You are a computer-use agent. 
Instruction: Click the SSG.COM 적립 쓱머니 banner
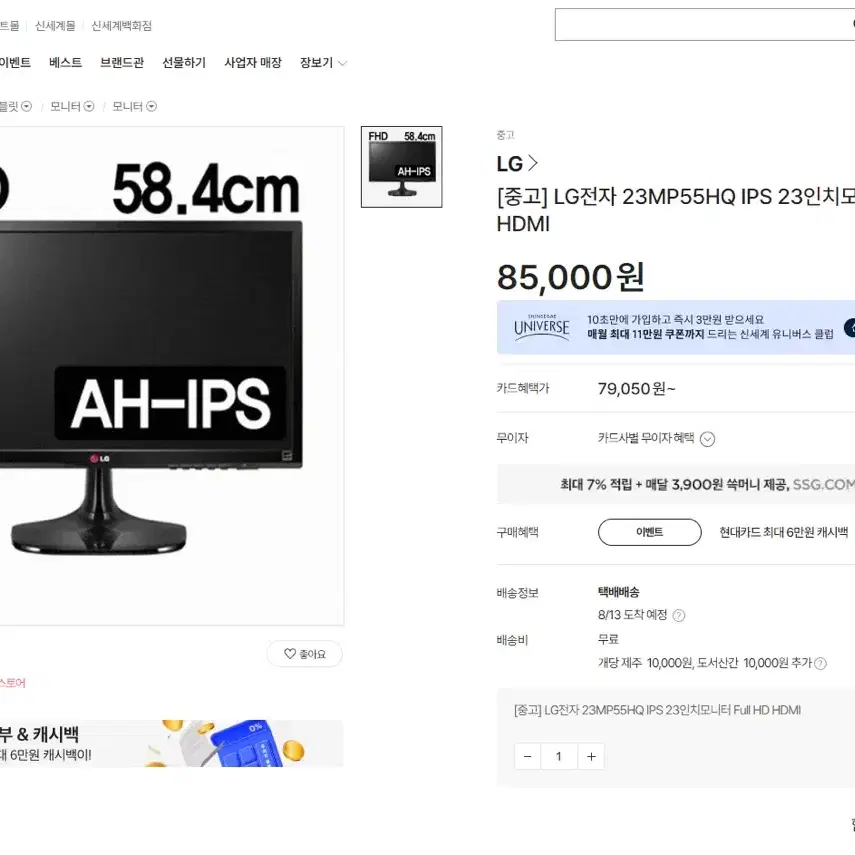click(x=676, y=484)
